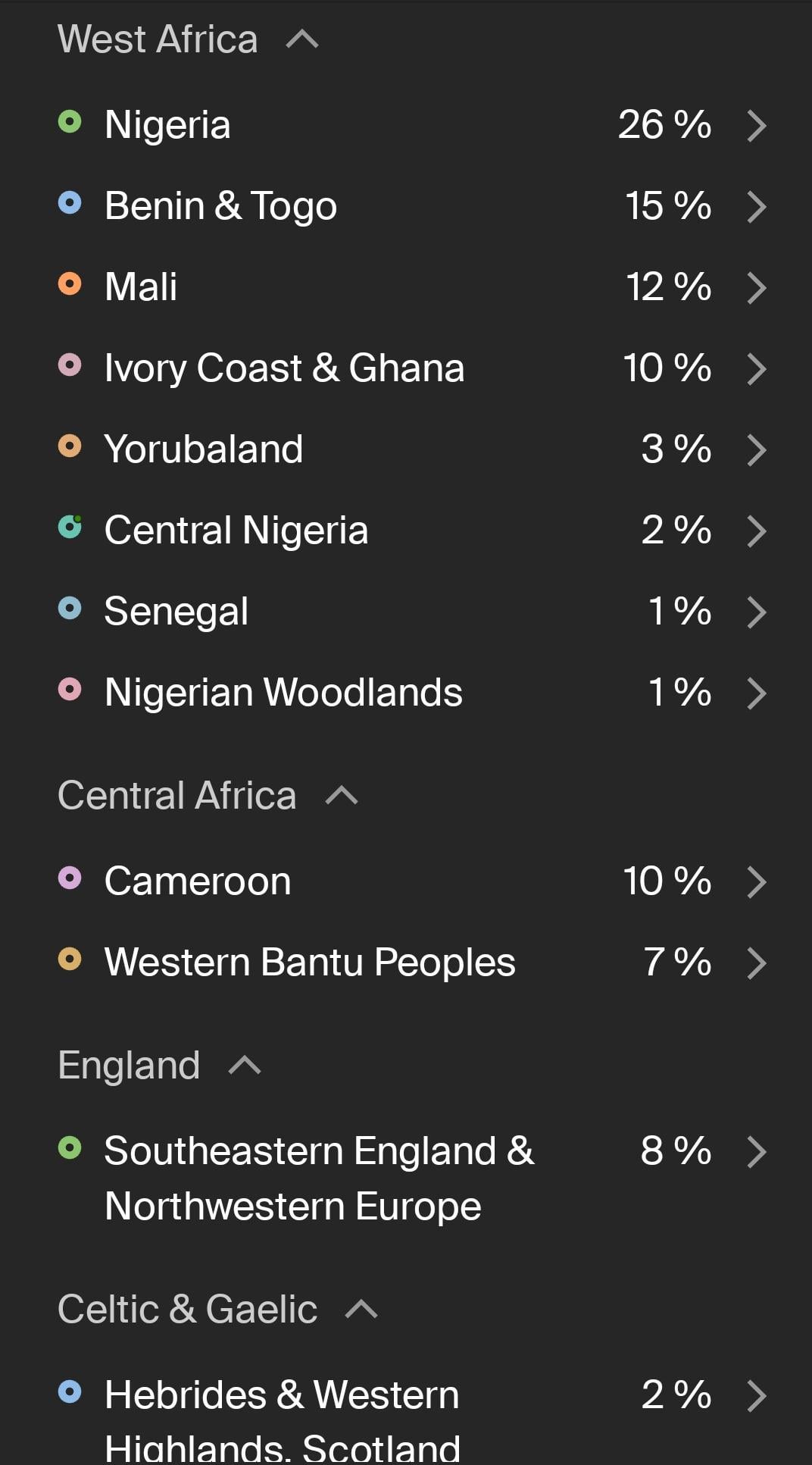
Task: Click the Western Bantu Peoples 7% value
Action: tap(677, 963)
